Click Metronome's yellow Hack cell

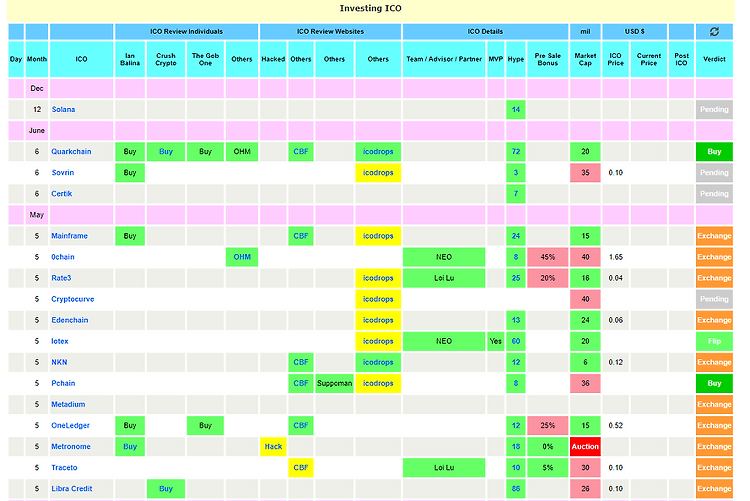pyautogui.click(x=273, y=446)
